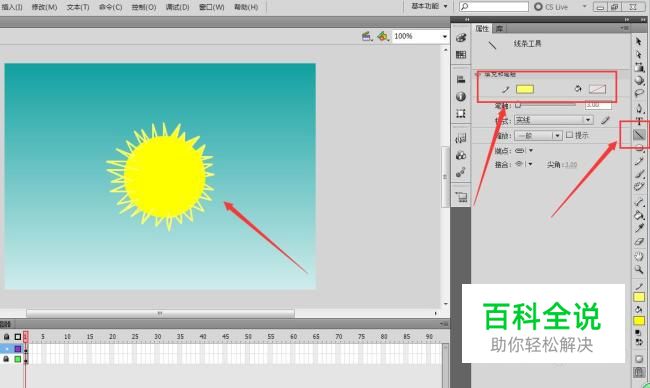
Task: Open the Swatches panel icon
Action: pos(461,54)
